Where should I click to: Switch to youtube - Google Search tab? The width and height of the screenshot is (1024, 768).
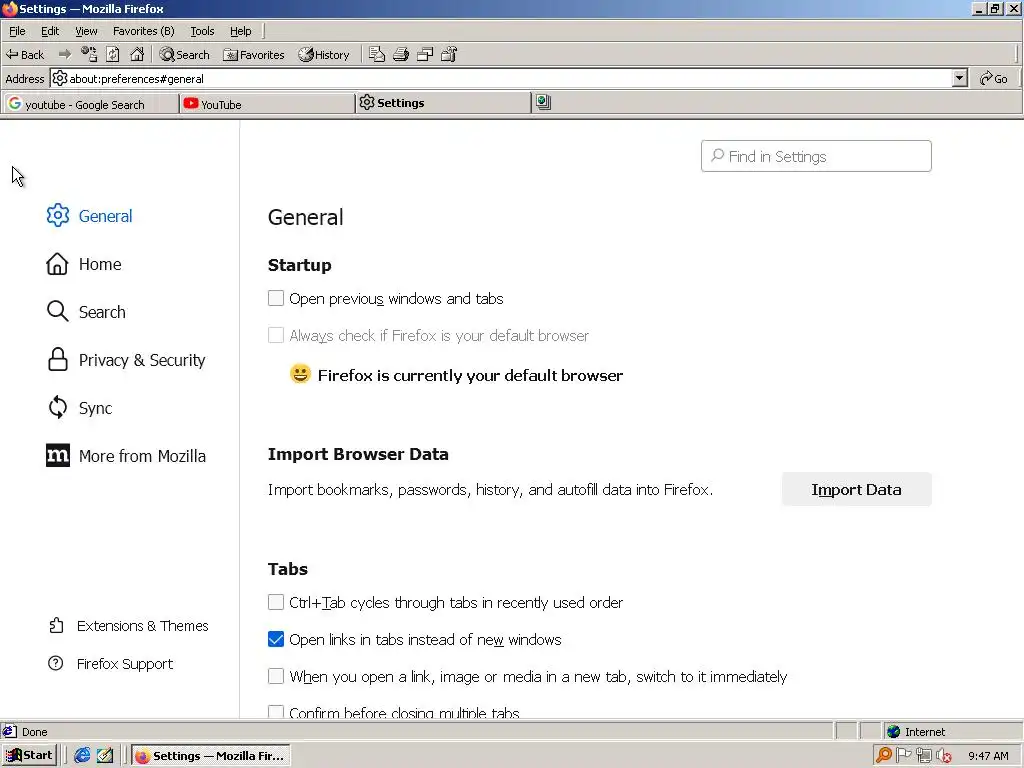(90, 104)
